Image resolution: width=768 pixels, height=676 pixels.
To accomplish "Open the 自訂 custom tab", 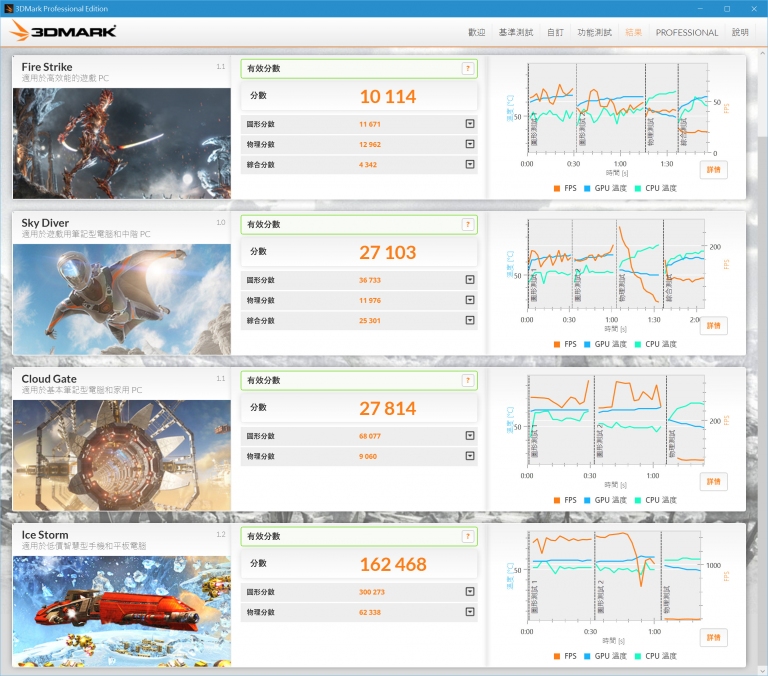I will [x=555, y=32].
